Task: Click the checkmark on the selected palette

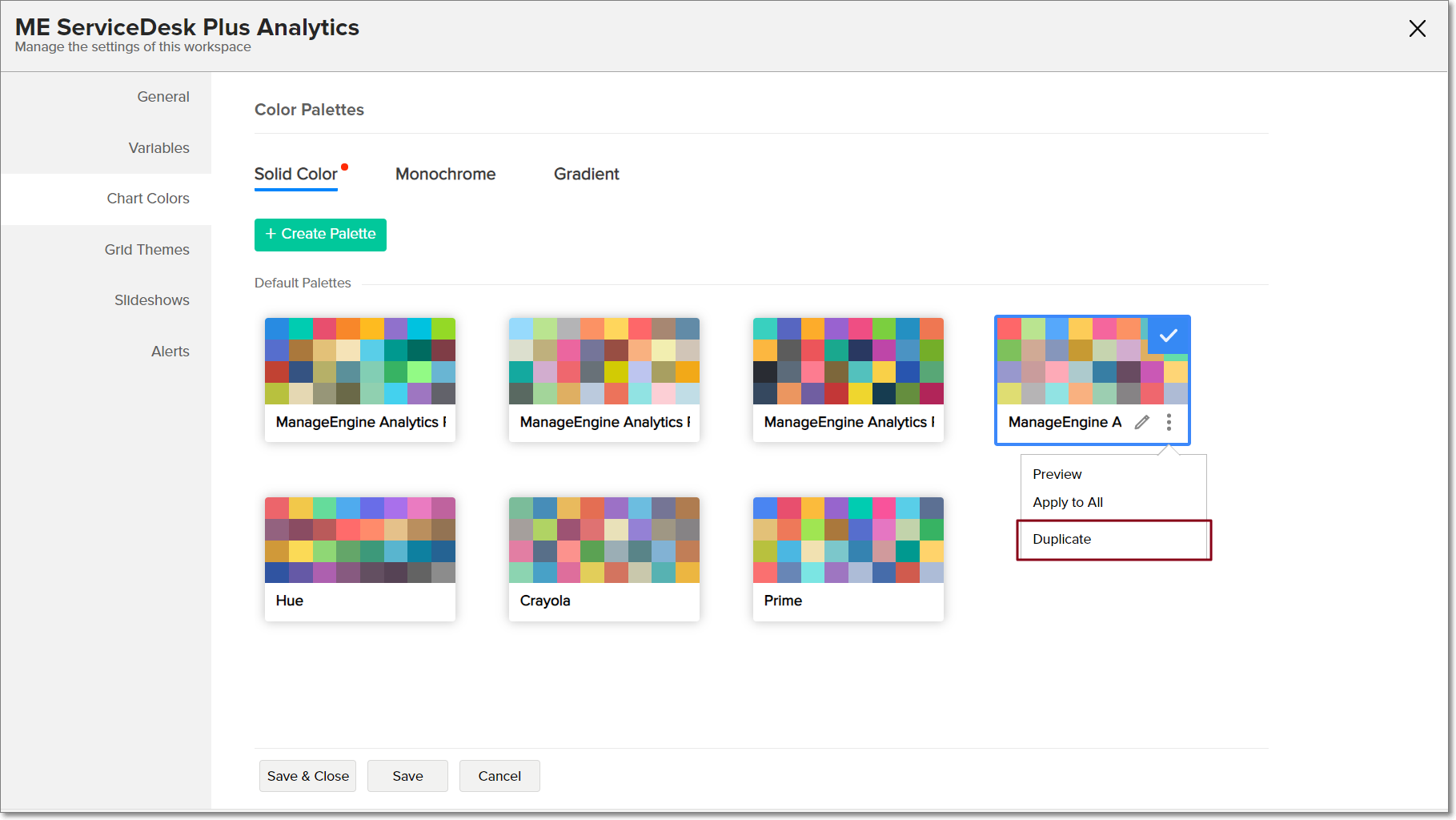Action: tap(1169, 335)
